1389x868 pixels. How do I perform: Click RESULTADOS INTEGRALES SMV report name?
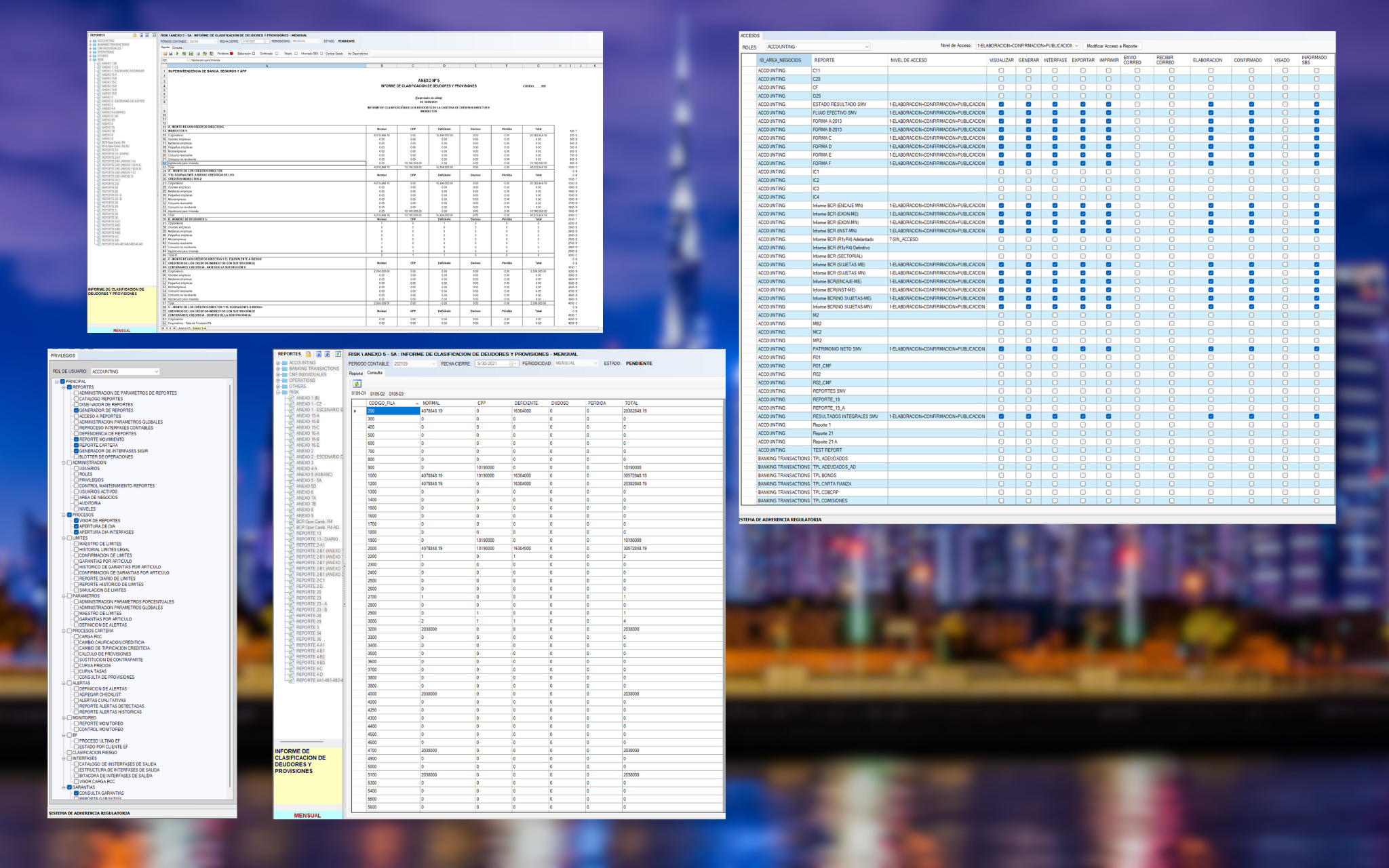pos(845,416)
